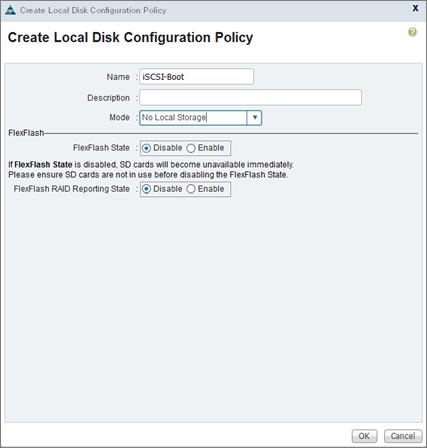This screenshot has height=448, width=427.
Task: Choose Enable for FlexFlash RAID Reporting State
Action: click(x=191, y=189)
